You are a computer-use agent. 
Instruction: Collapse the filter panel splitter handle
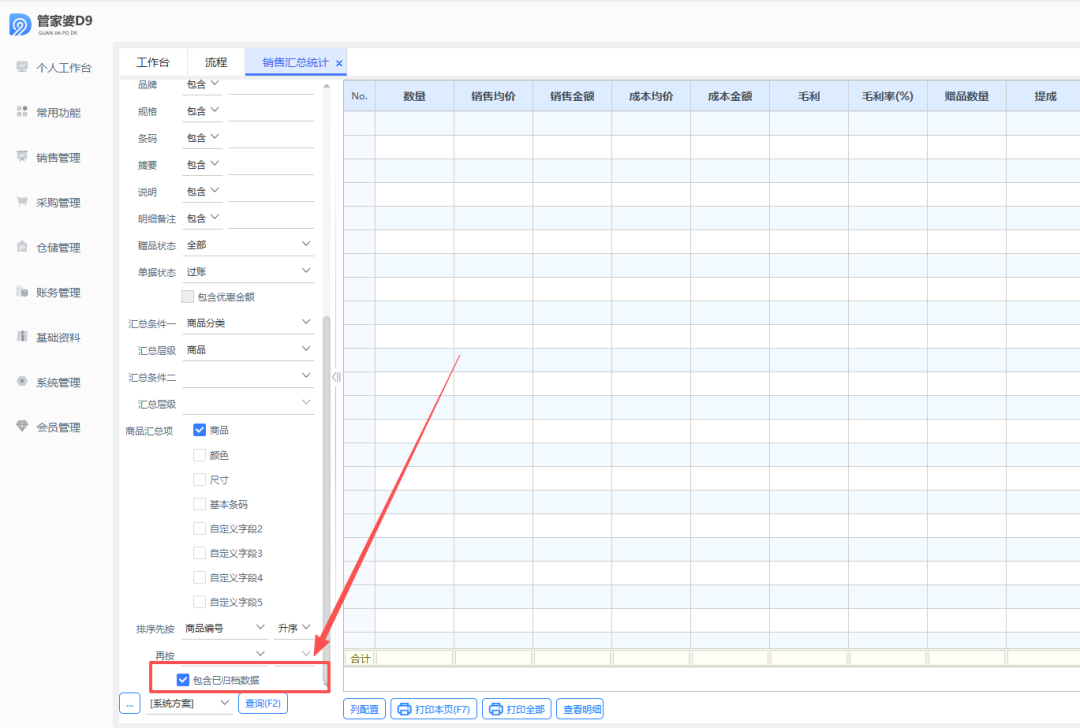pyautogui.click(x=336, y=377)
